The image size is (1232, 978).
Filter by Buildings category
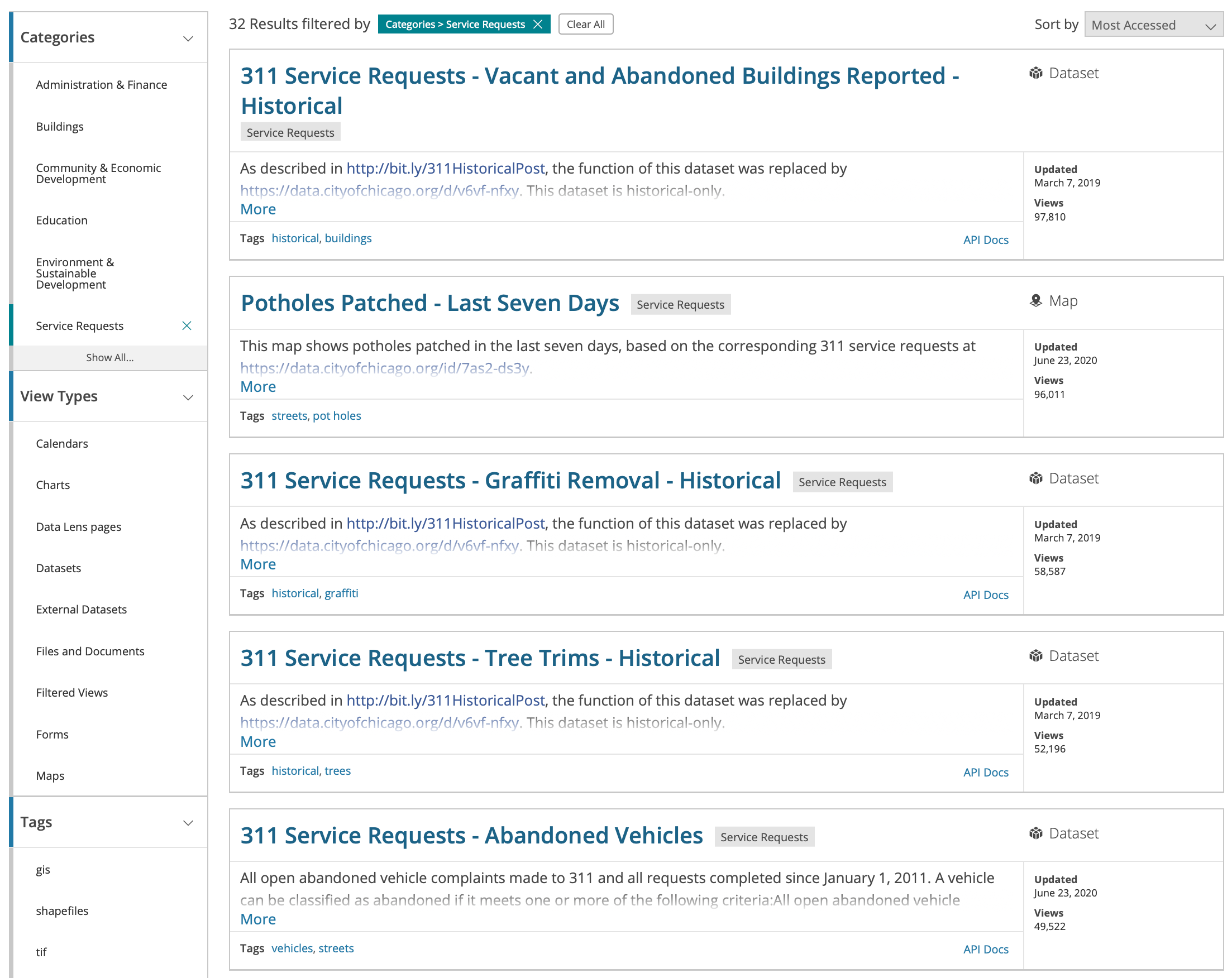tap(59, 126)
